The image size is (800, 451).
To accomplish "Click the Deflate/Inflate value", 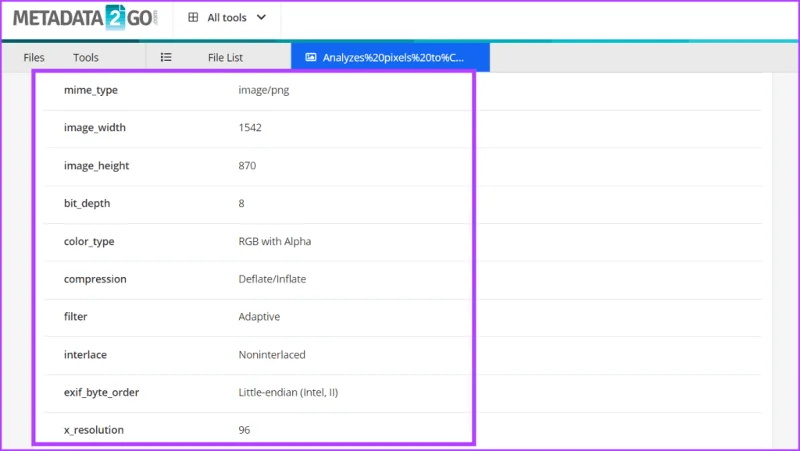I will point(272,279).
